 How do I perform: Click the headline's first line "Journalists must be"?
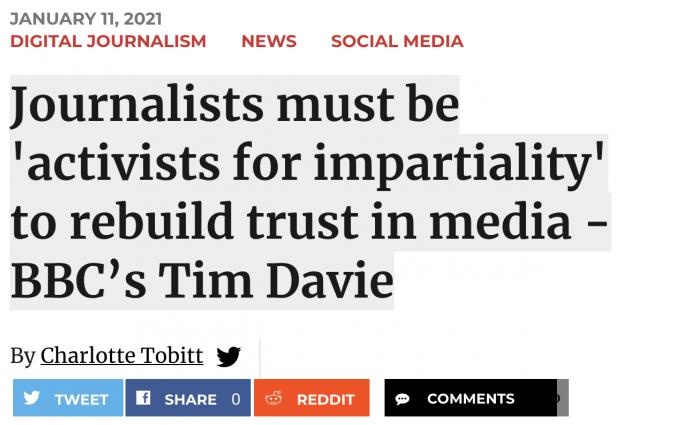coord(235,105)
